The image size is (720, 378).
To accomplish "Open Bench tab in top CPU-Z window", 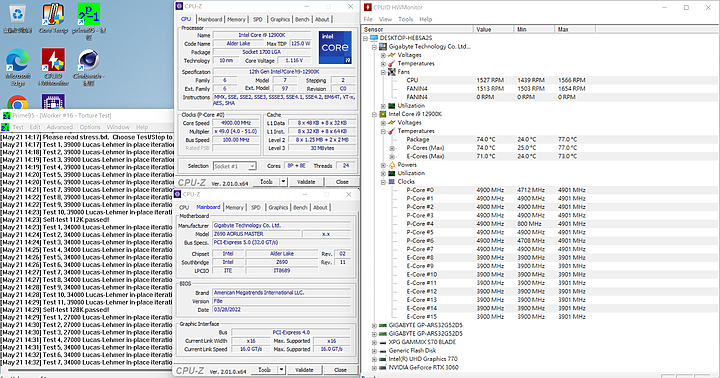I will click(x=302, y=19).
